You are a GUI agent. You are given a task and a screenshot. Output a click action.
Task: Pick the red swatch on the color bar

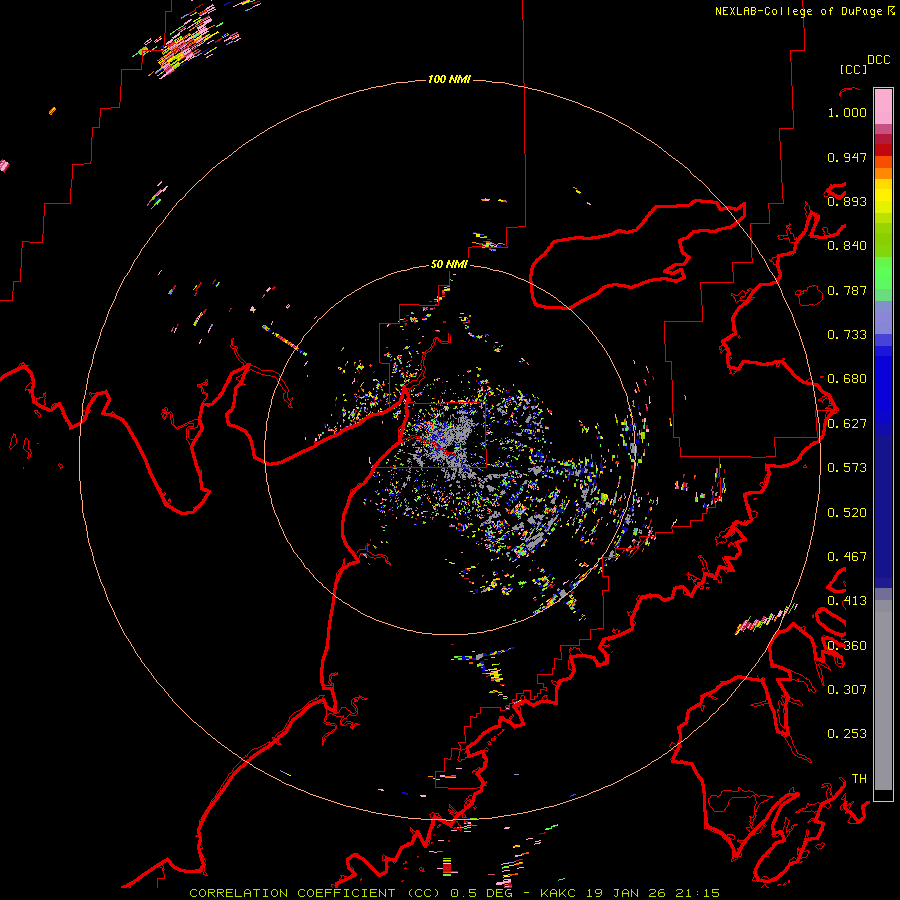tap(883, 150)
